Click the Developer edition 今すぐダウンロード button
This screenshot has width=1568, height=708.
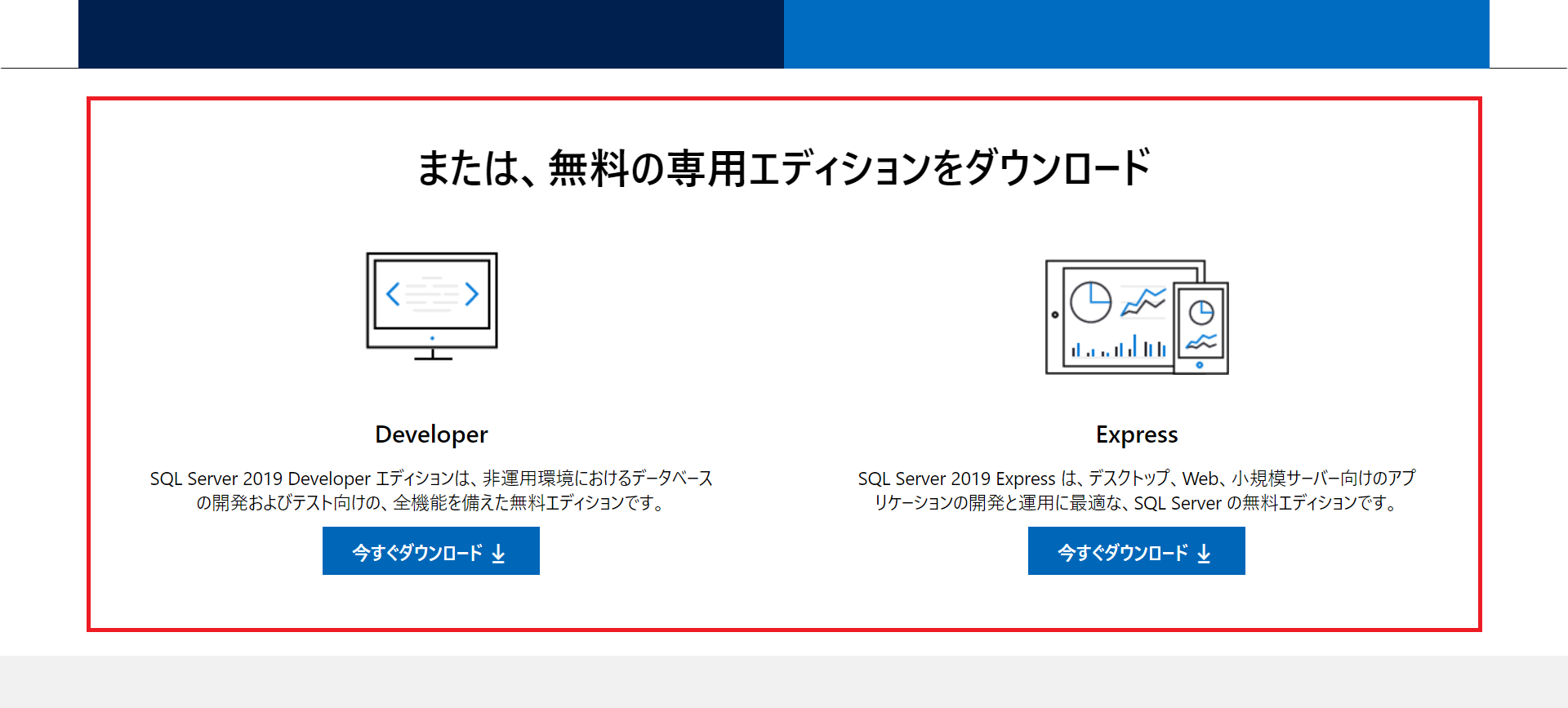(431, 551)
